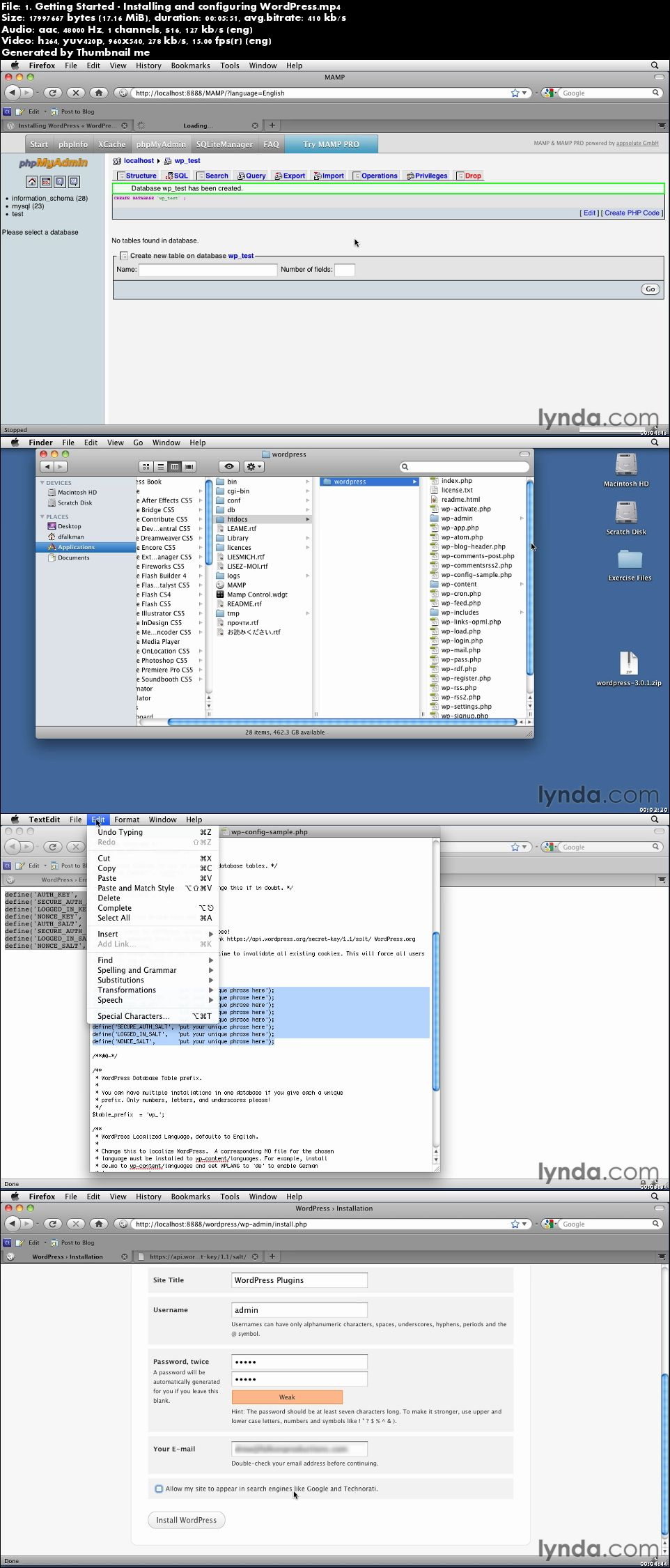Viewport: 670px width, 1568px height.
Task: Click the phpMyAdmin logo
Action: 53,163
